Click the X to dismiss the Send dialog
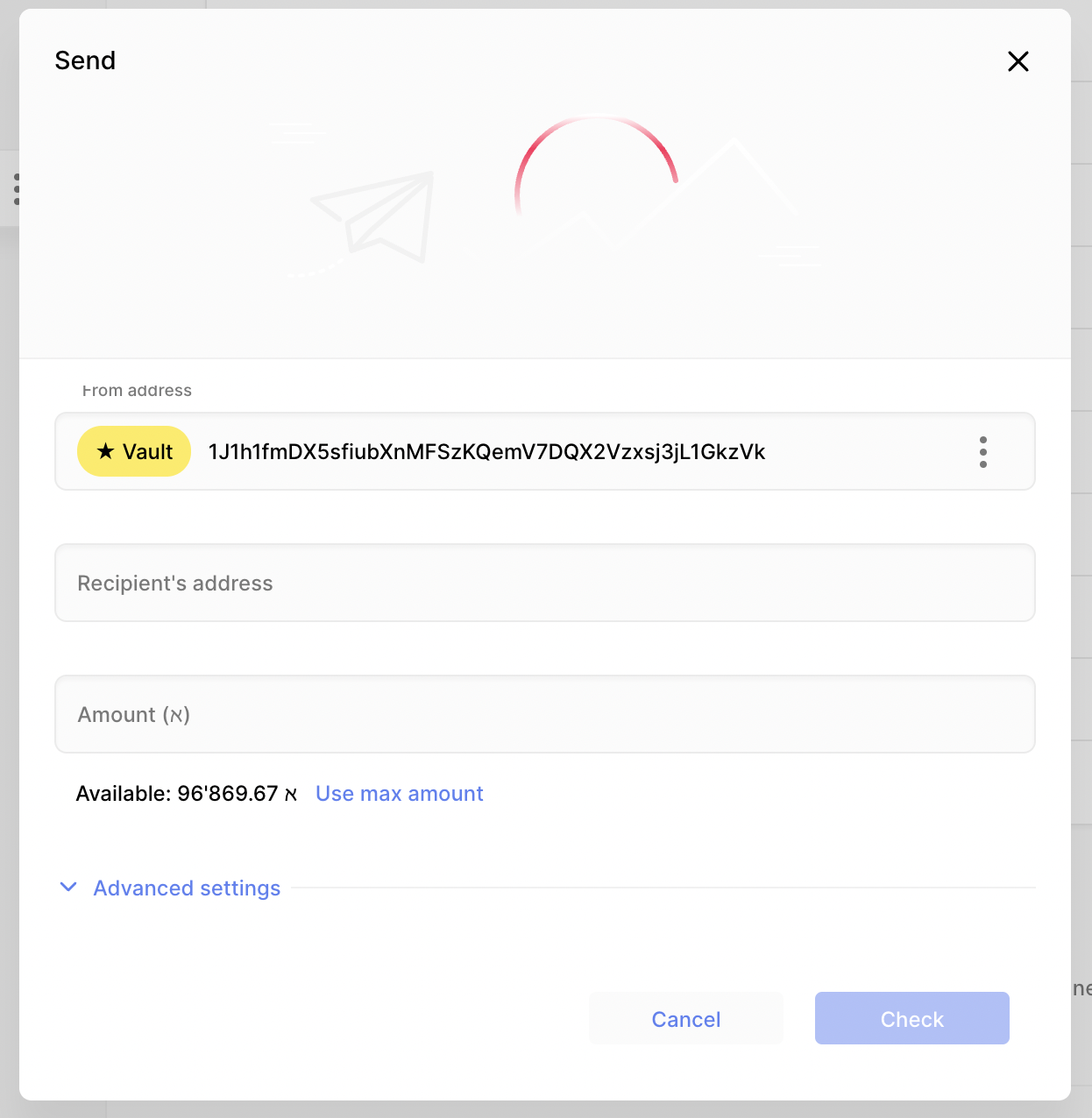 tap(1018, 61)
